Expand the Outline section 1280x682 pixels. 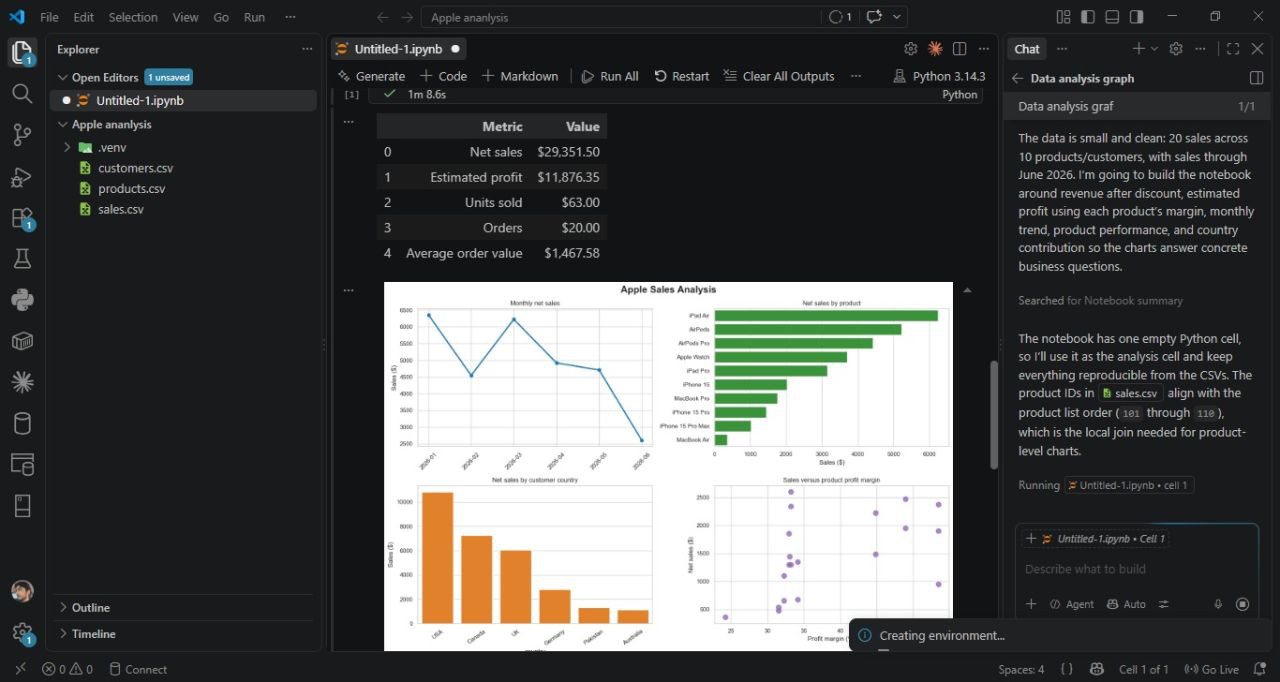pos(90,608)
